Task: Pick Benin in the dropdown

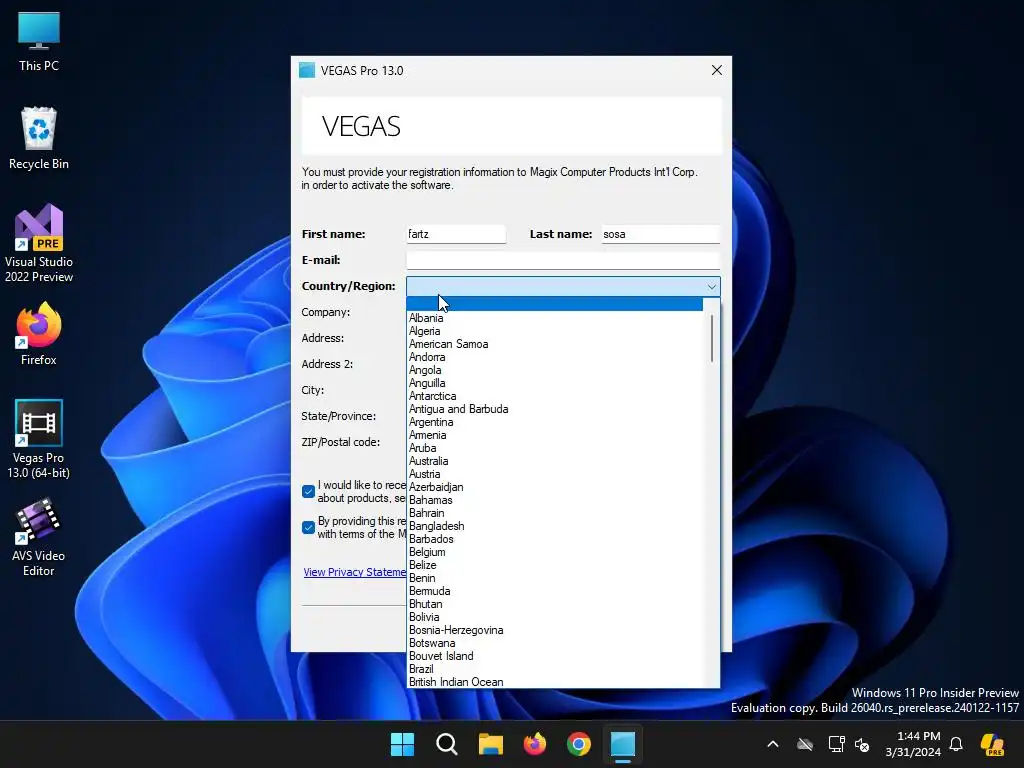Action: coord(554,579)
